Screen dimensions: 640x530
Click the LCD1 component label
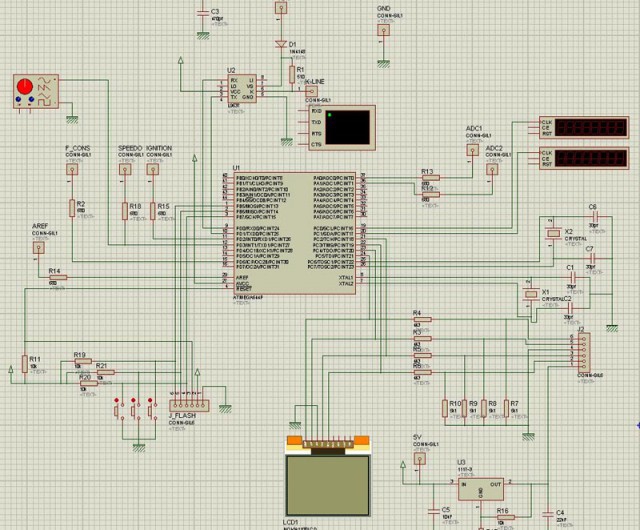pyautogui.click(x=291, y=522)
